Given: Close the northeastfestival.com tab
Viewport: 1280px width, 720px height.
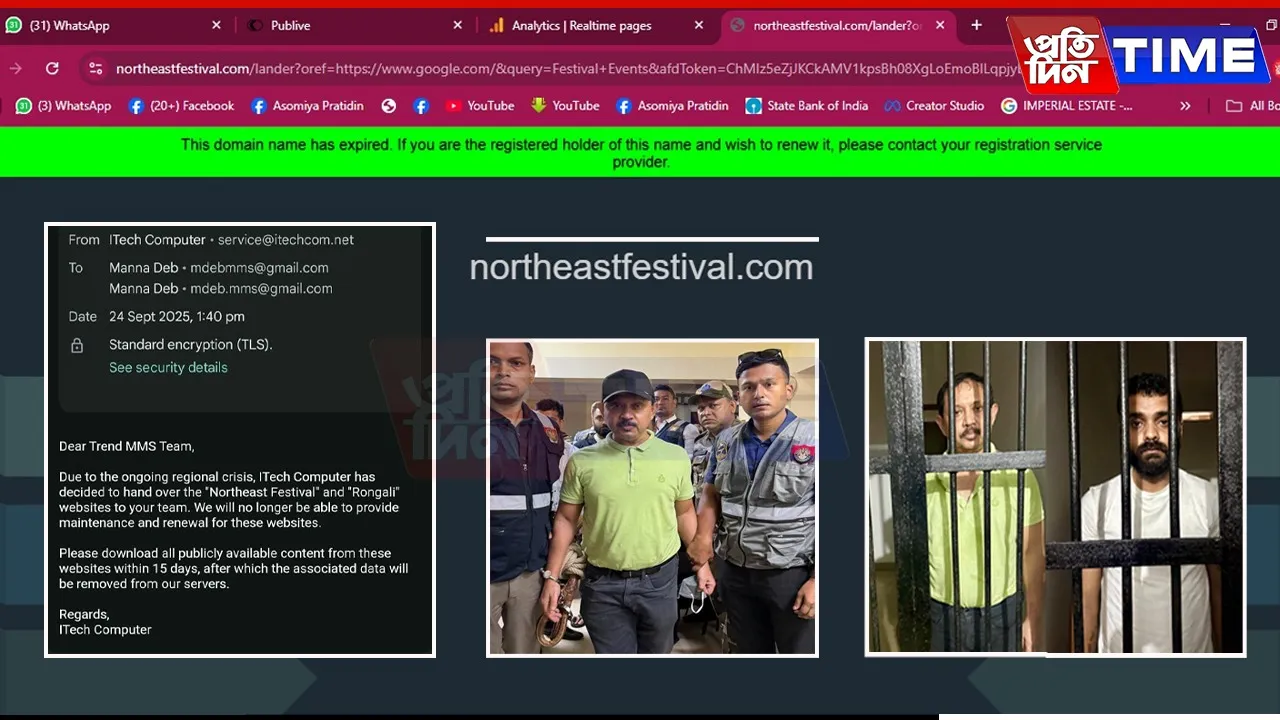Looking at the screenshot, I should pos(939,25).
